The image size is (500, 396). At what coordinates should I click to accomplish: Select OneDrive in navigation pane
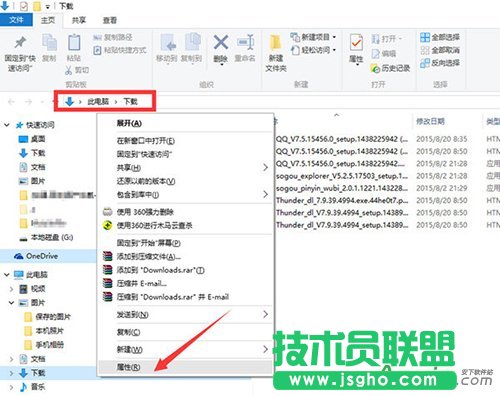point(42,256)
